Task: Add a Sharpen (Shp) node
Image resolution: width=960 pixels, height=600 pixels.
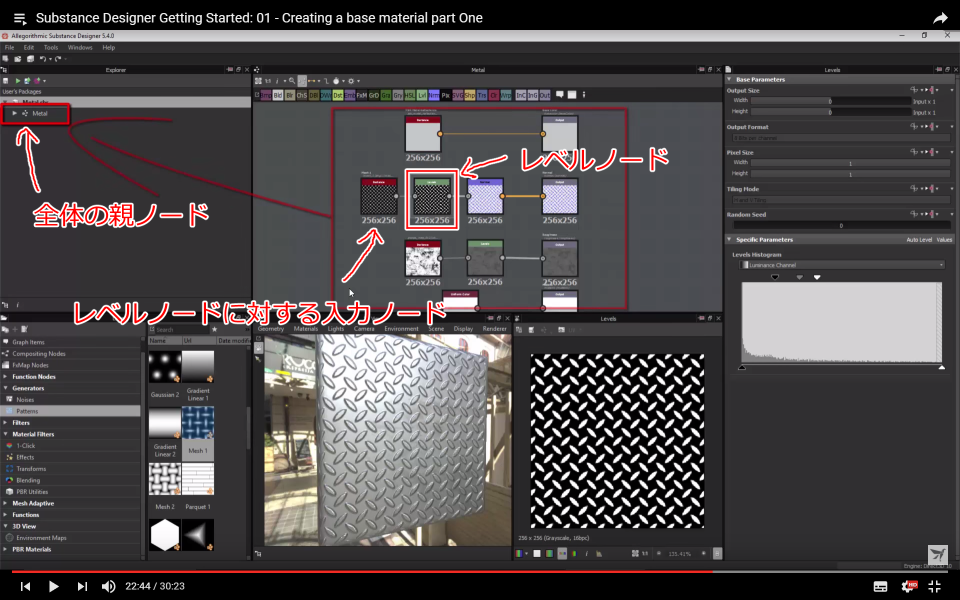Action: coord(470,95)
